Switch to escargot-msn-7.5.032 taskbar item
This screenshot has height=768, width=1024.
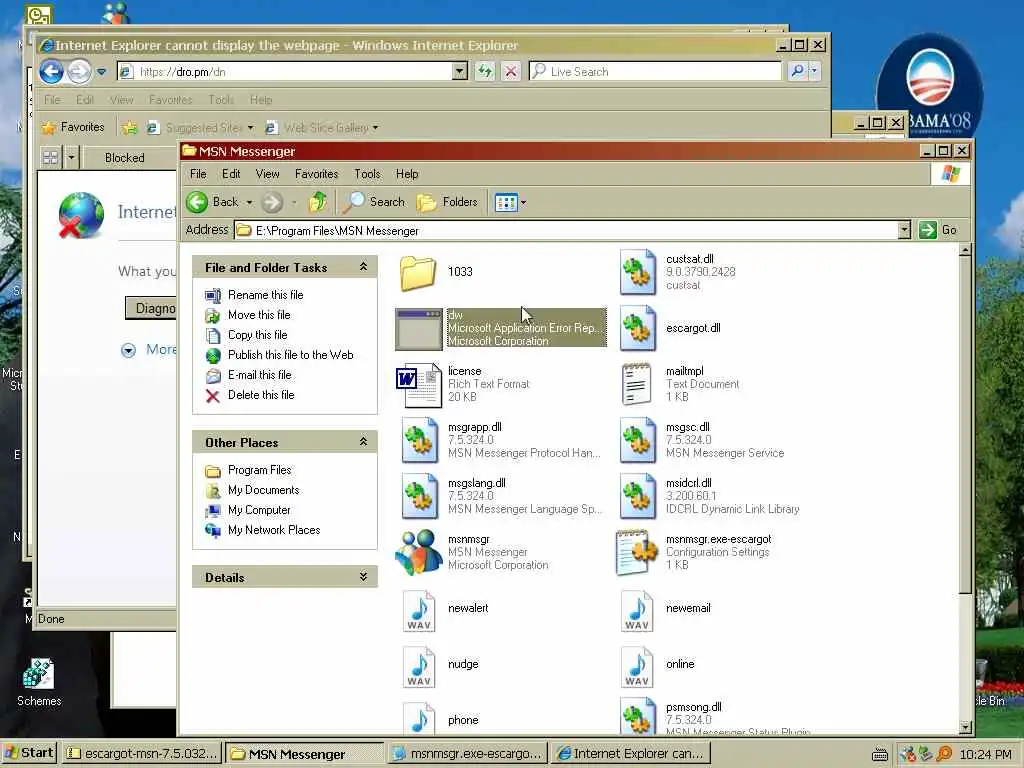[x=142, y=754]
